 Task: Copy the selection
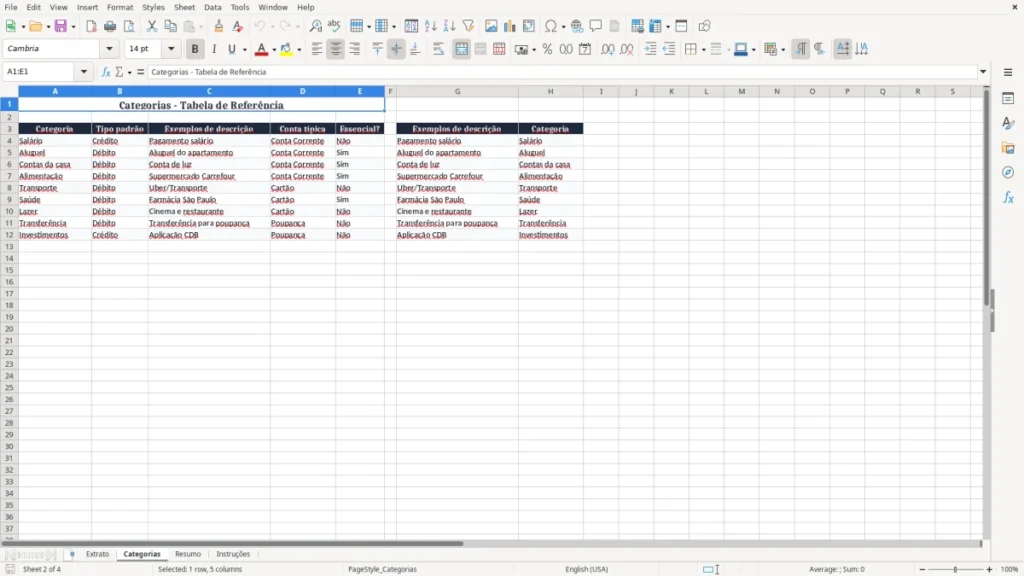tap(170, 26)
